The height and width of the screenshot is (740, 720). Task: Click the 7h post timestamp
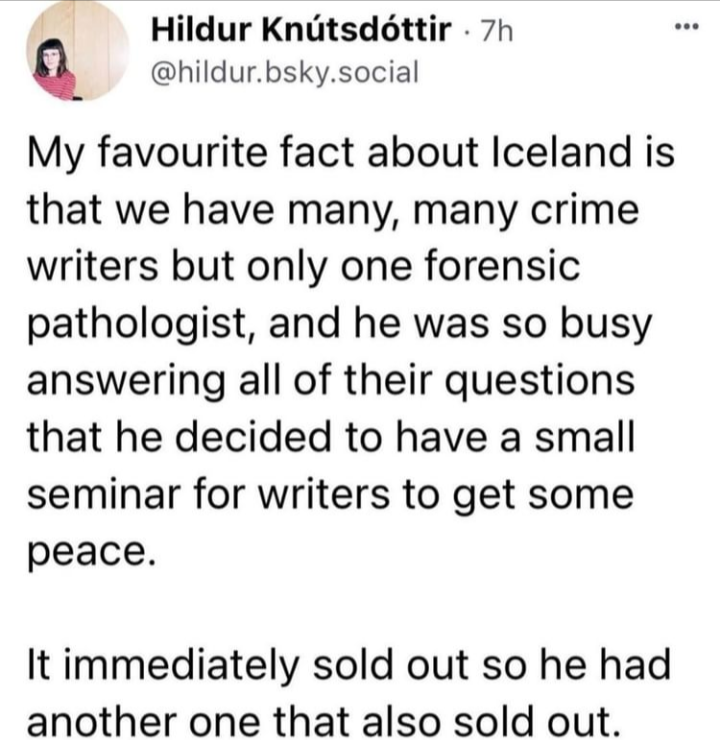coord(497,33)
